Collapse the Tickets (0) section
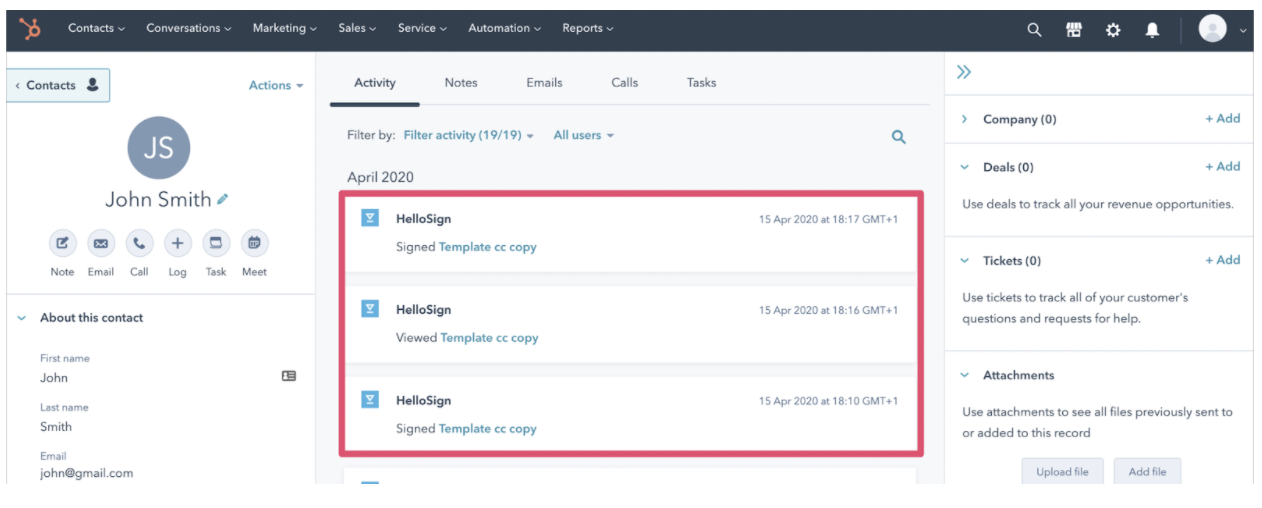Screen dimensions: 1262x508 pos(964,261)
